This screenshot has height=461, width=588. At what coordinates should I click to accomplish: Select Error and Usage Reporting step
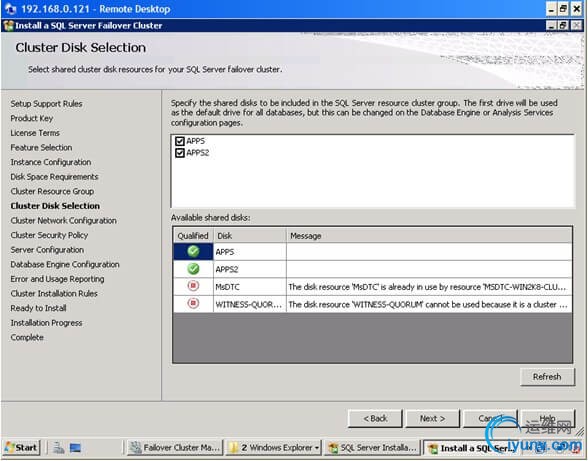(57, 279)
